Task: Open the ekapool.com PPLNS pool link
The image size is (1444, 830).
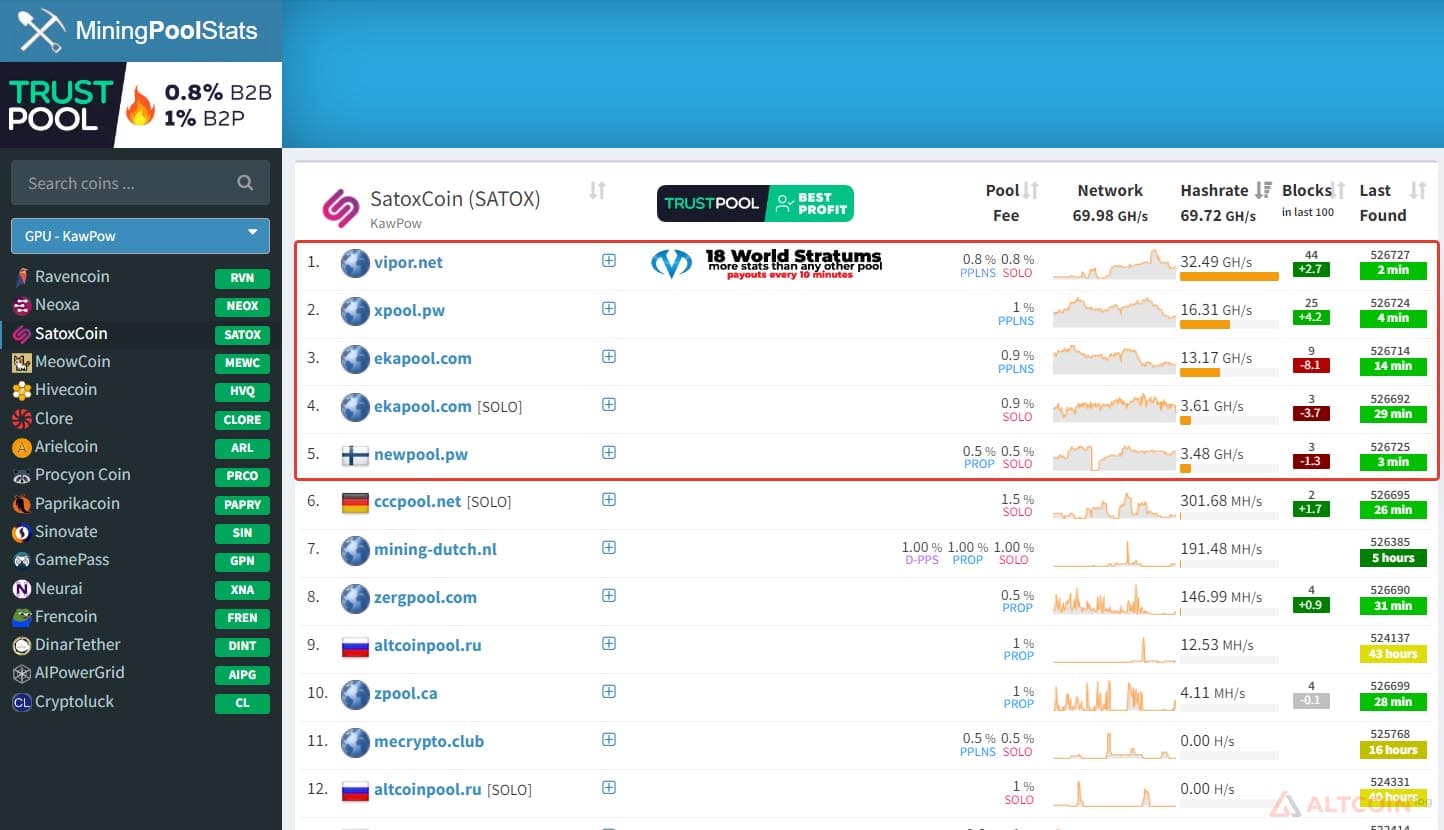Action: (422, 358)
